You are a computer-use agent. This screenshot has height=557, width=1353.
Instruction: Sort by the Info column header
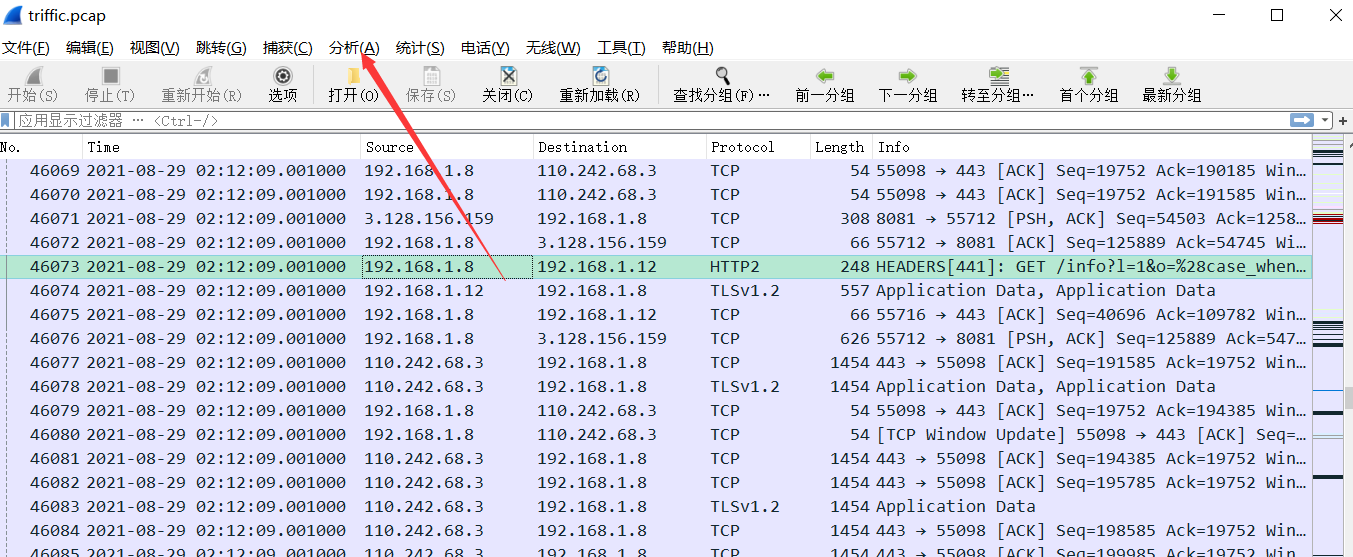(1091, 147)
